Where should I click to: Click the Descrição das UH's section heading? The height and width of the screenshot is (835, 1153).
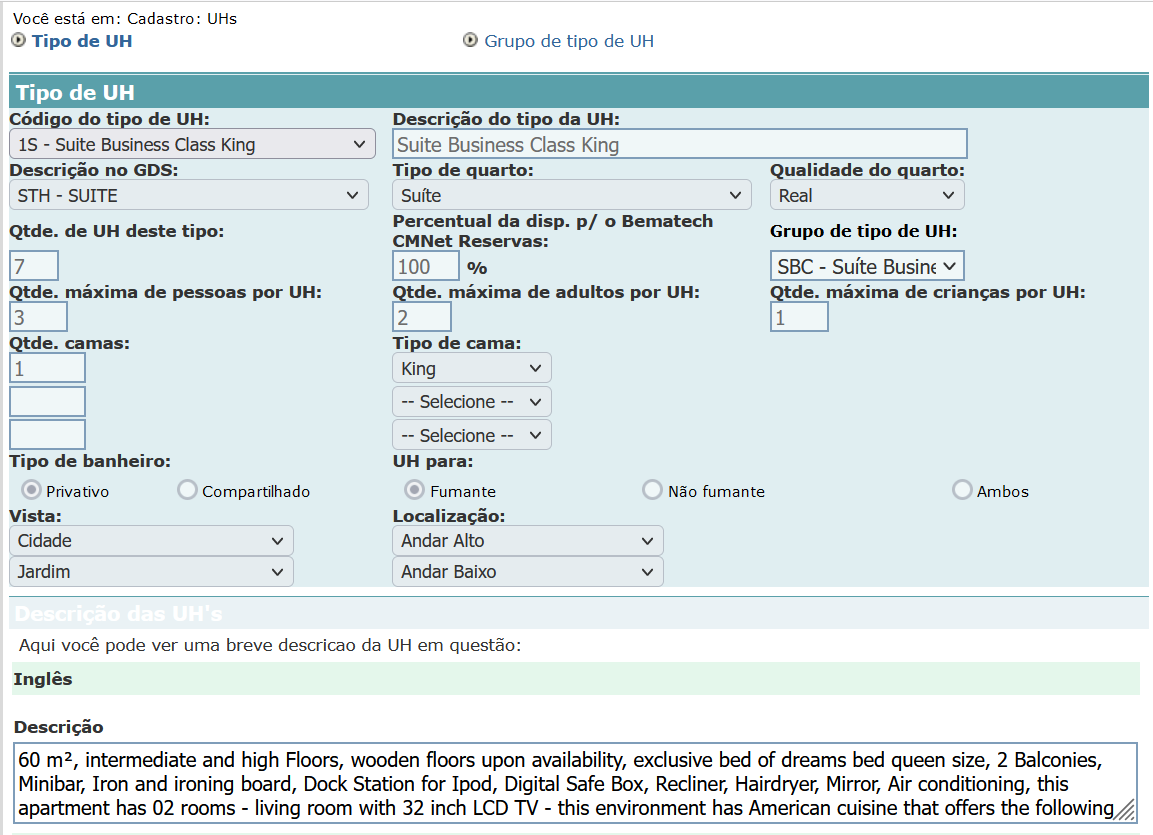point(118,613)
